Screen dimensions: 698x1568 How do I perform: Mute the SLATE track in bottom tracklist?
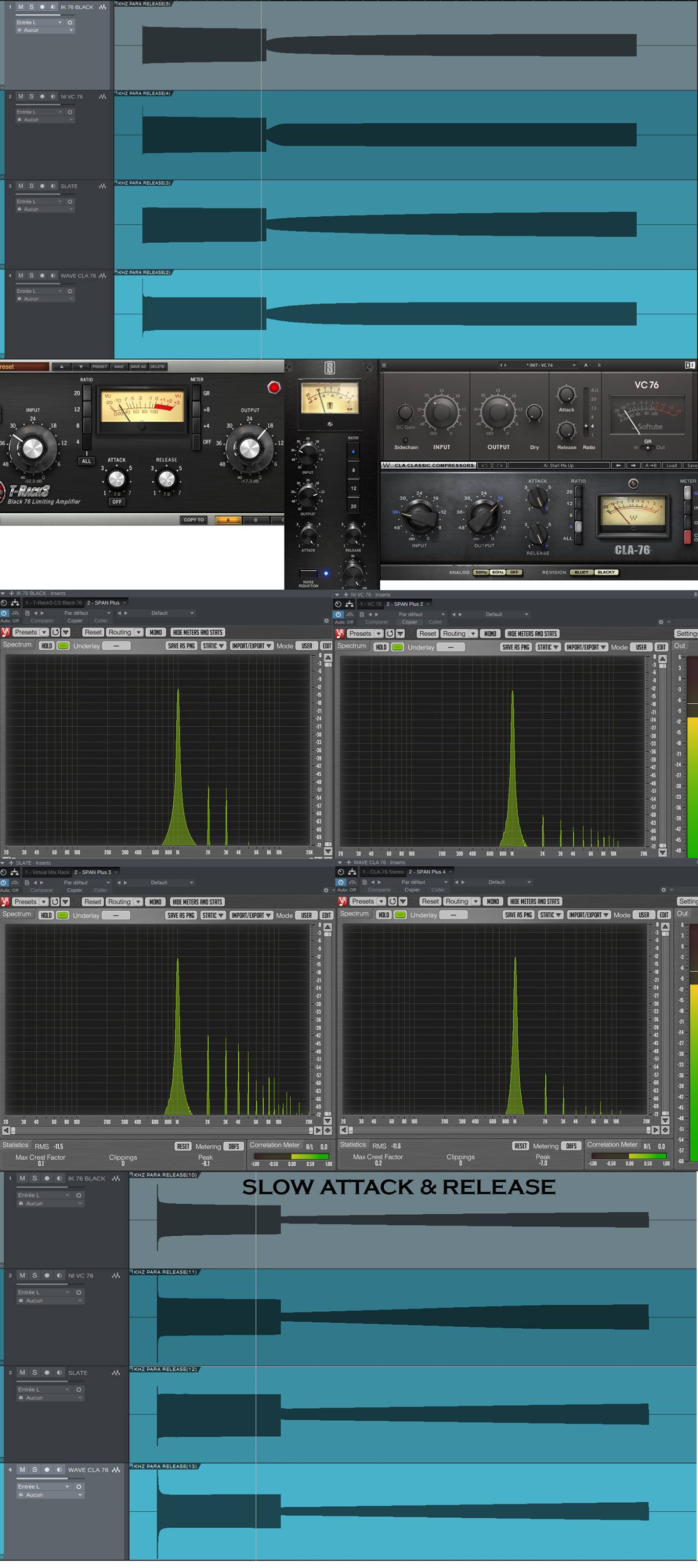click(x=22, y=1373)
